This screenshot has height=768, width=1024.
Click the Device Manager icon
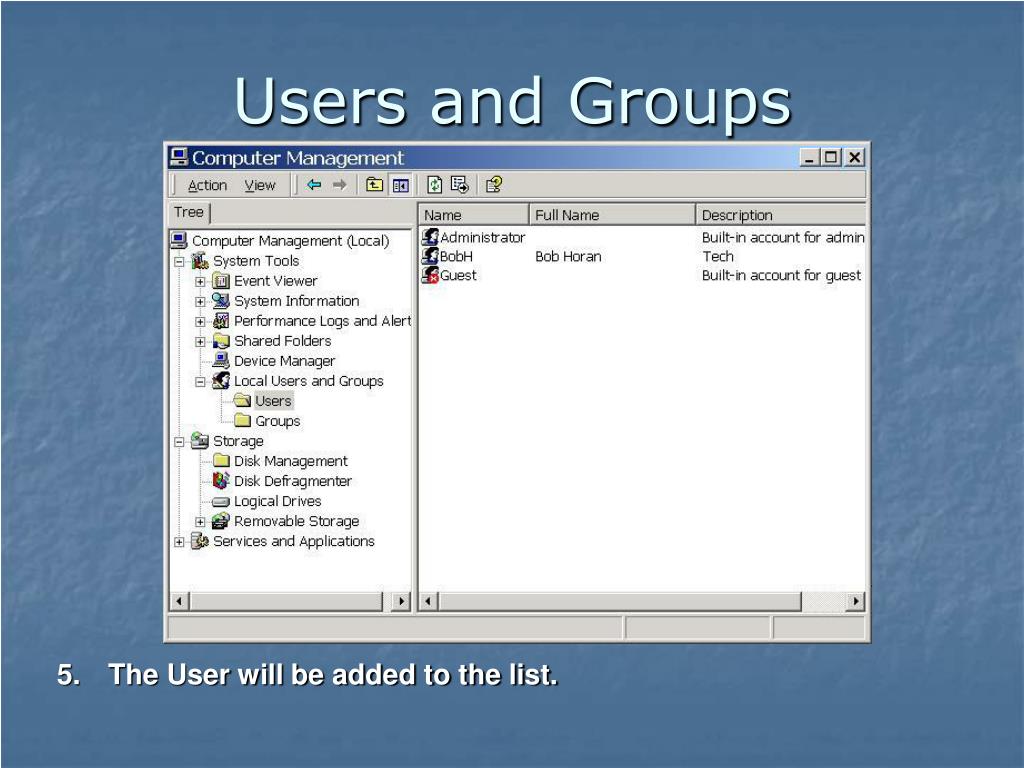click(221, 360)
